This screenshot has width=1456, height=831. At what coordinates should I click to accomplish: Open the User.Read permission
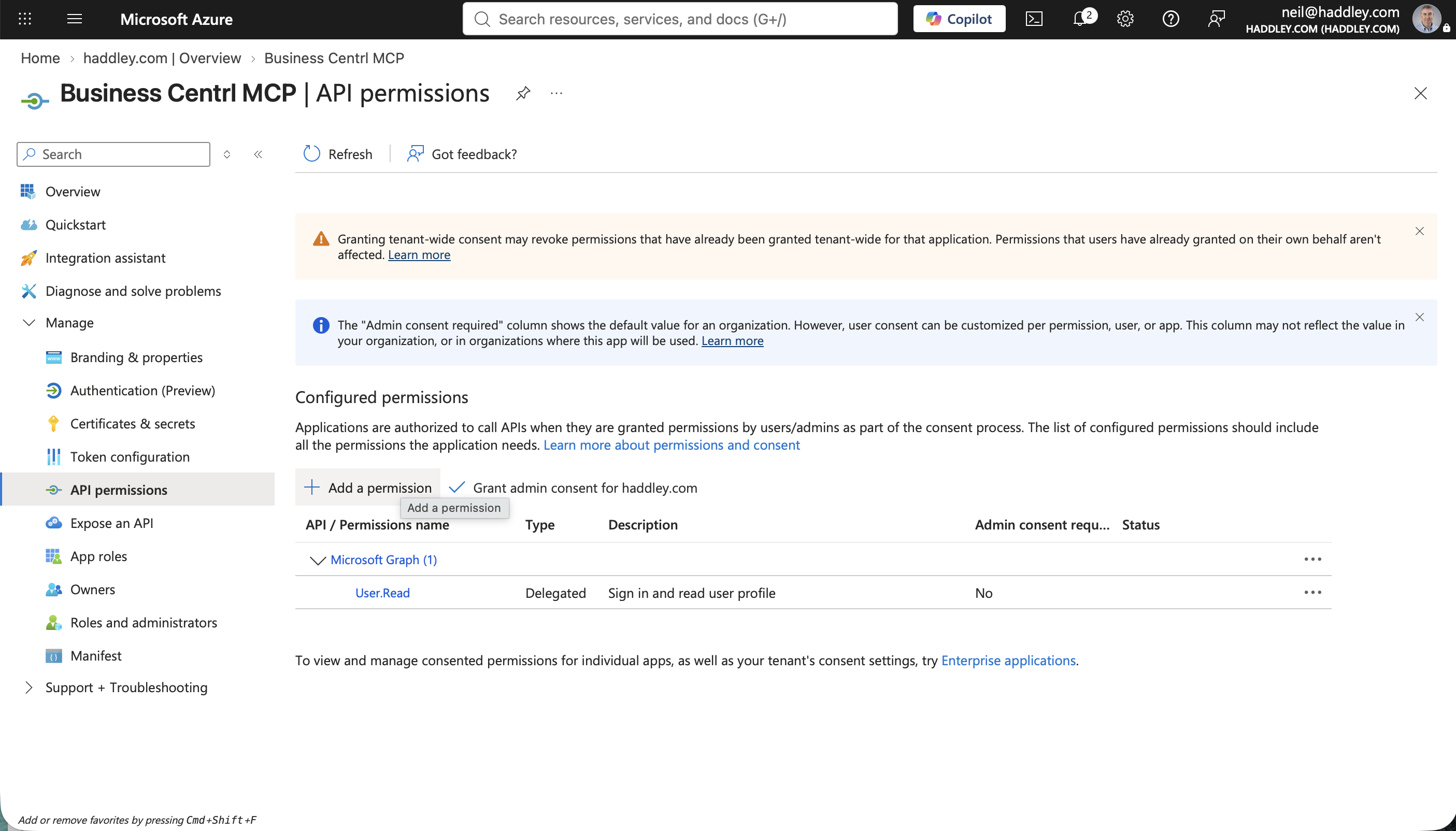382,593
